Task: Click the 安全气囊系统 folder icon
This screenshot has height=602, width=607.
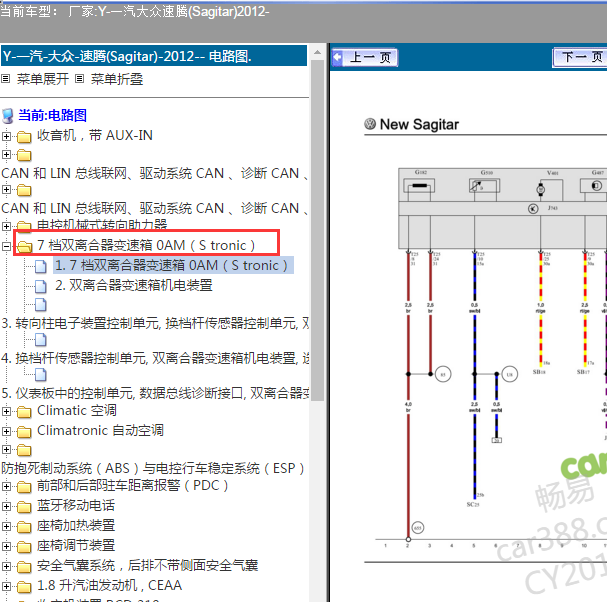Action: point(24,567)
